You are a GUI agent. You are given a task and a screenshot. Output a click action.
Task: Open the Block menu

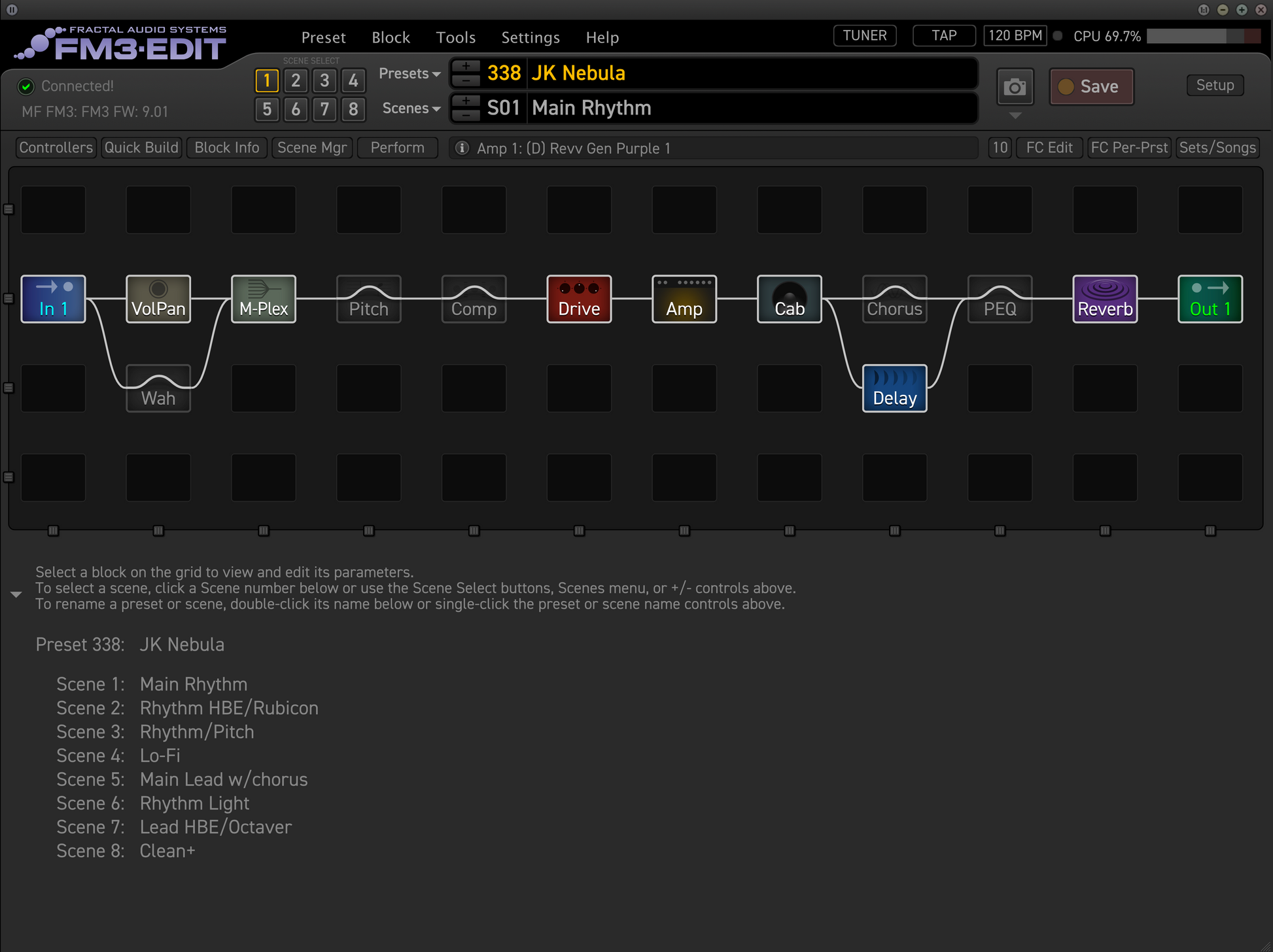point(391,38)
